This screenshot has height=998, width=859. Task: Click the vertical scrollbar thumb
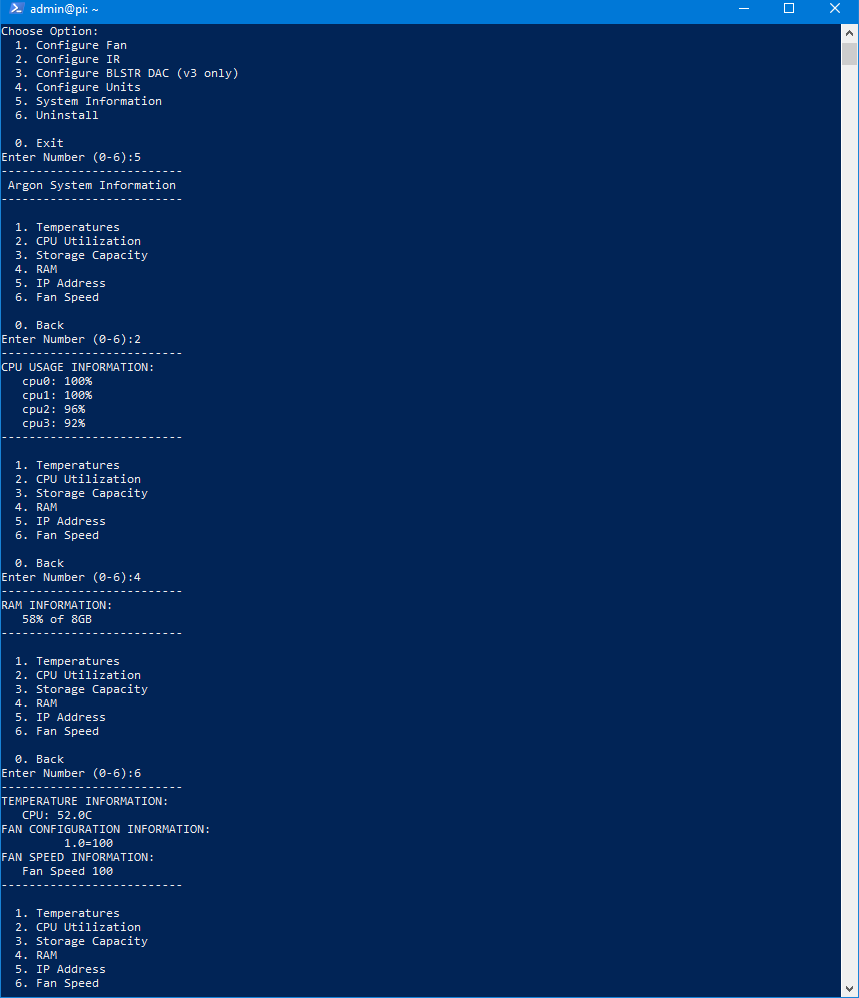point(849,54)
